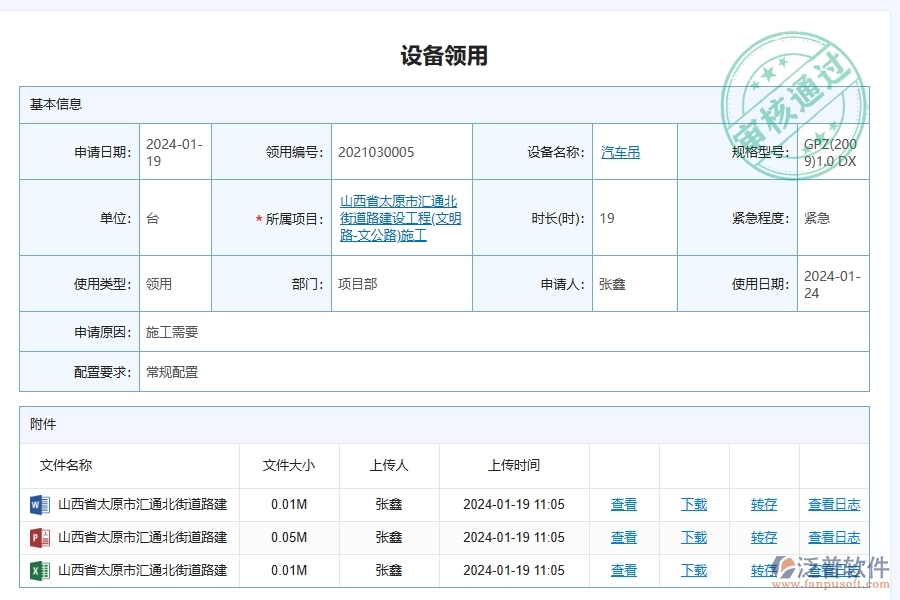The height and width of the screenshot is (600, 900).
Task: Click 转存 on the first attachment row
Action: coord(763,505)
